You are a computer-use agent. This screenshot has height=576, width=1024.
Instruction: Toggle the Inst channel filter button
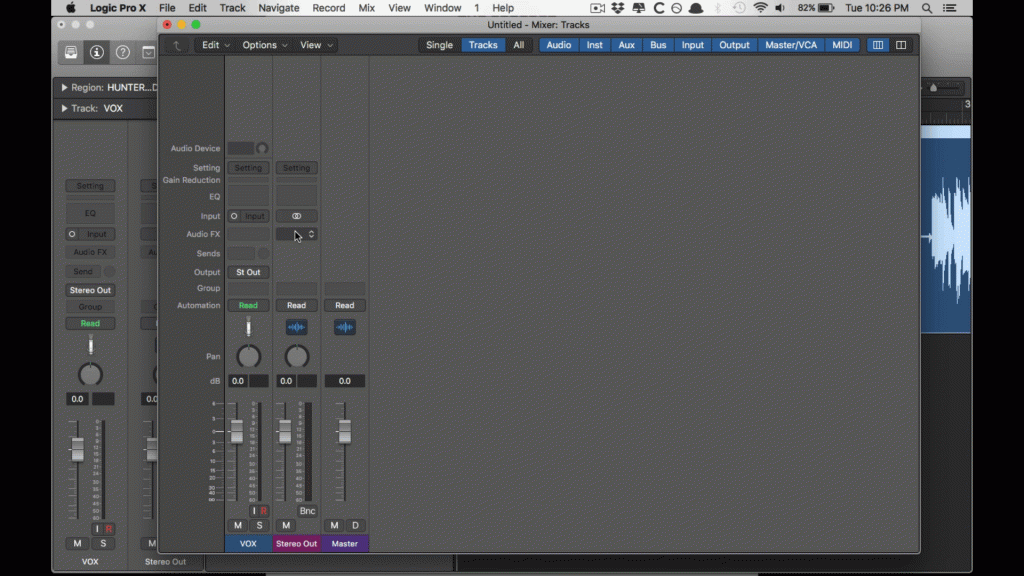[594, 45]
